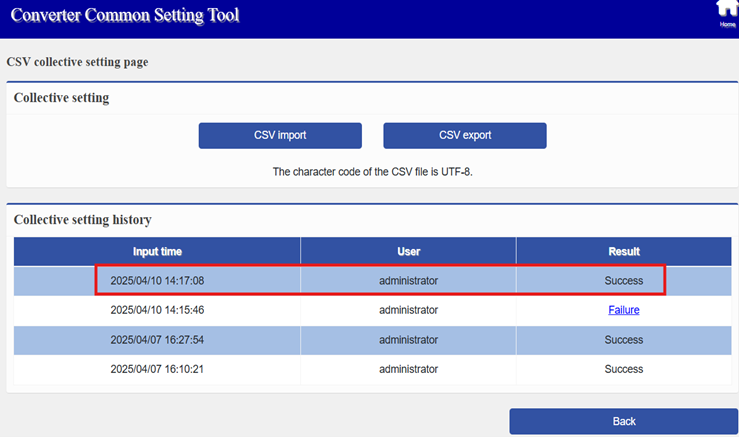The height and width of the screenshot is (437, 739).
Task: Click the User column header
Action: pos(408,251)
